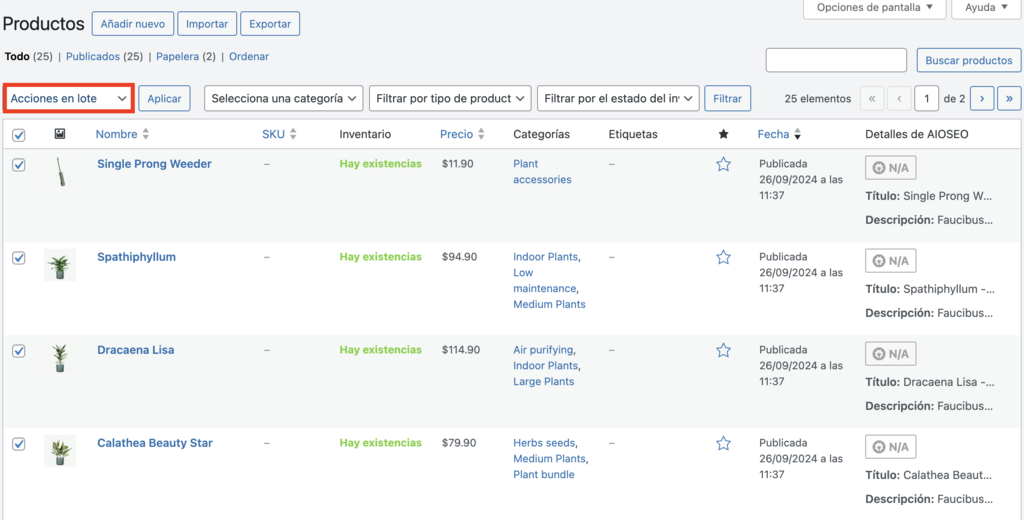The image size is (1024, 520).
Task: Show the Papelera products view
Action: pyautogui.click(x=177, y=57)
